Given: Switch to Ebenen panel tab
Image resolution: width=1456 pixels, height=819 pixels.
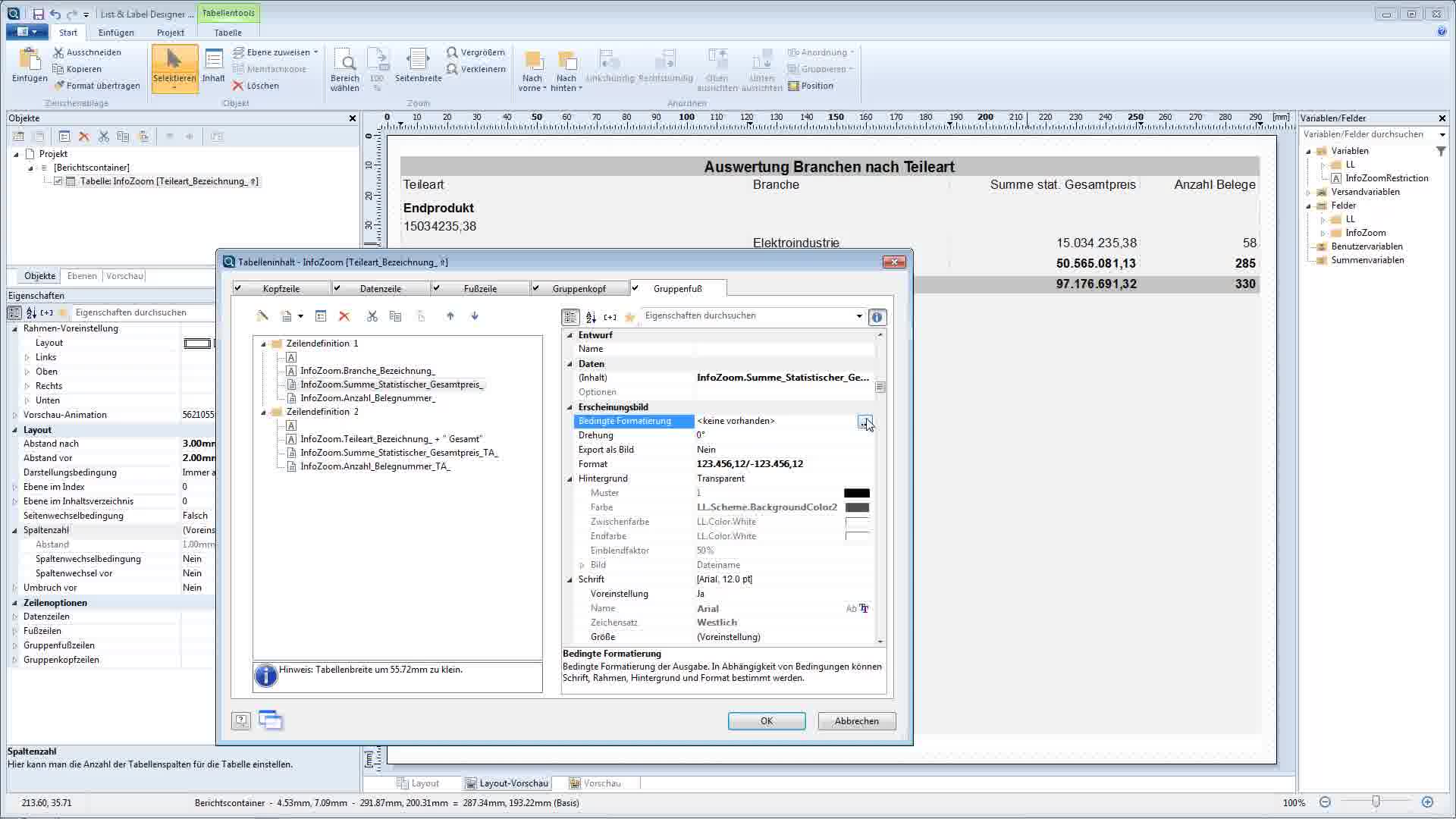Looking at the screenshot, I should 82,276.
